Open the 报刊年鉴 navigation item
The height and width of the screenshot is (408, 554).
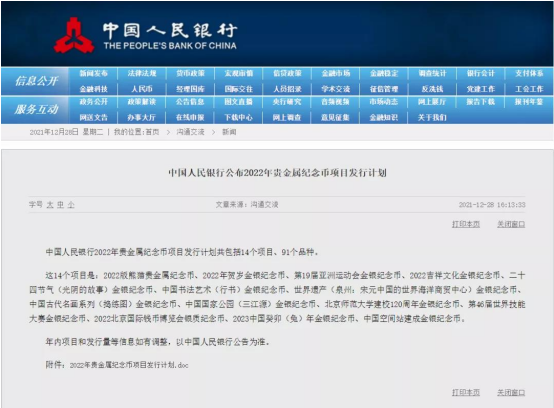(529, 102)
